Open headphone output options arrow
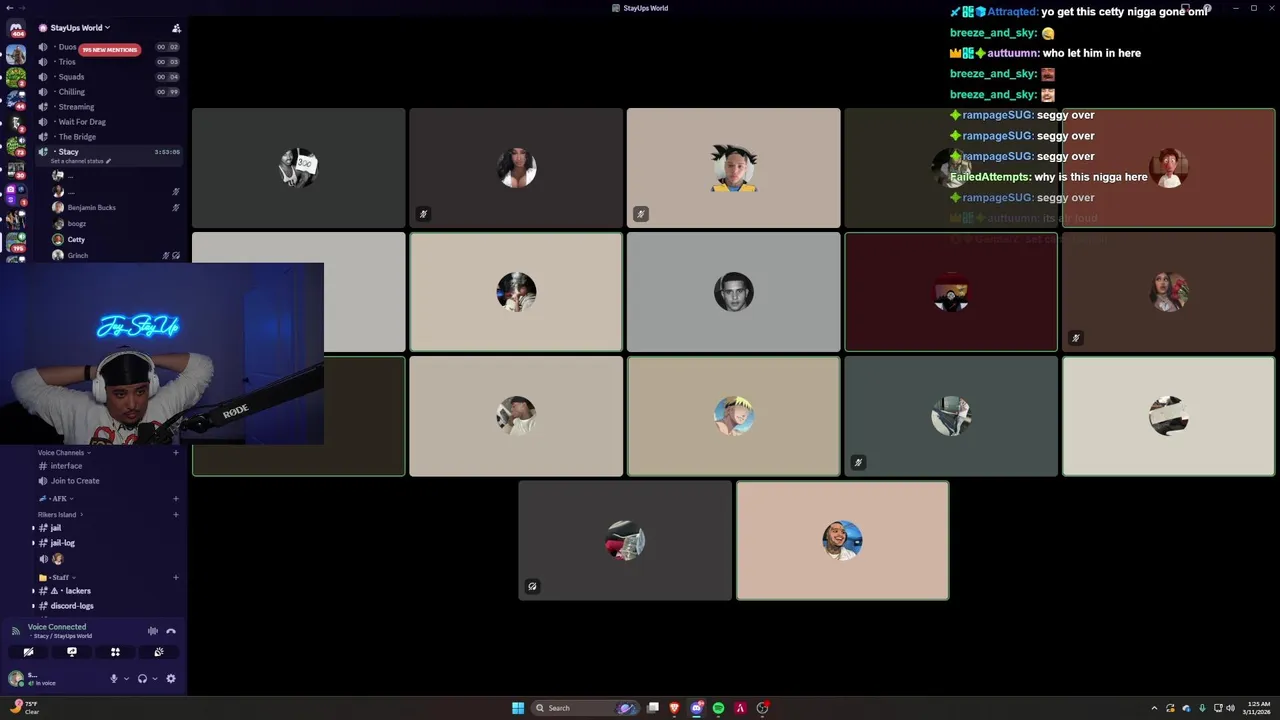This screenshot has height=720, width=1280. pos(154,679)
